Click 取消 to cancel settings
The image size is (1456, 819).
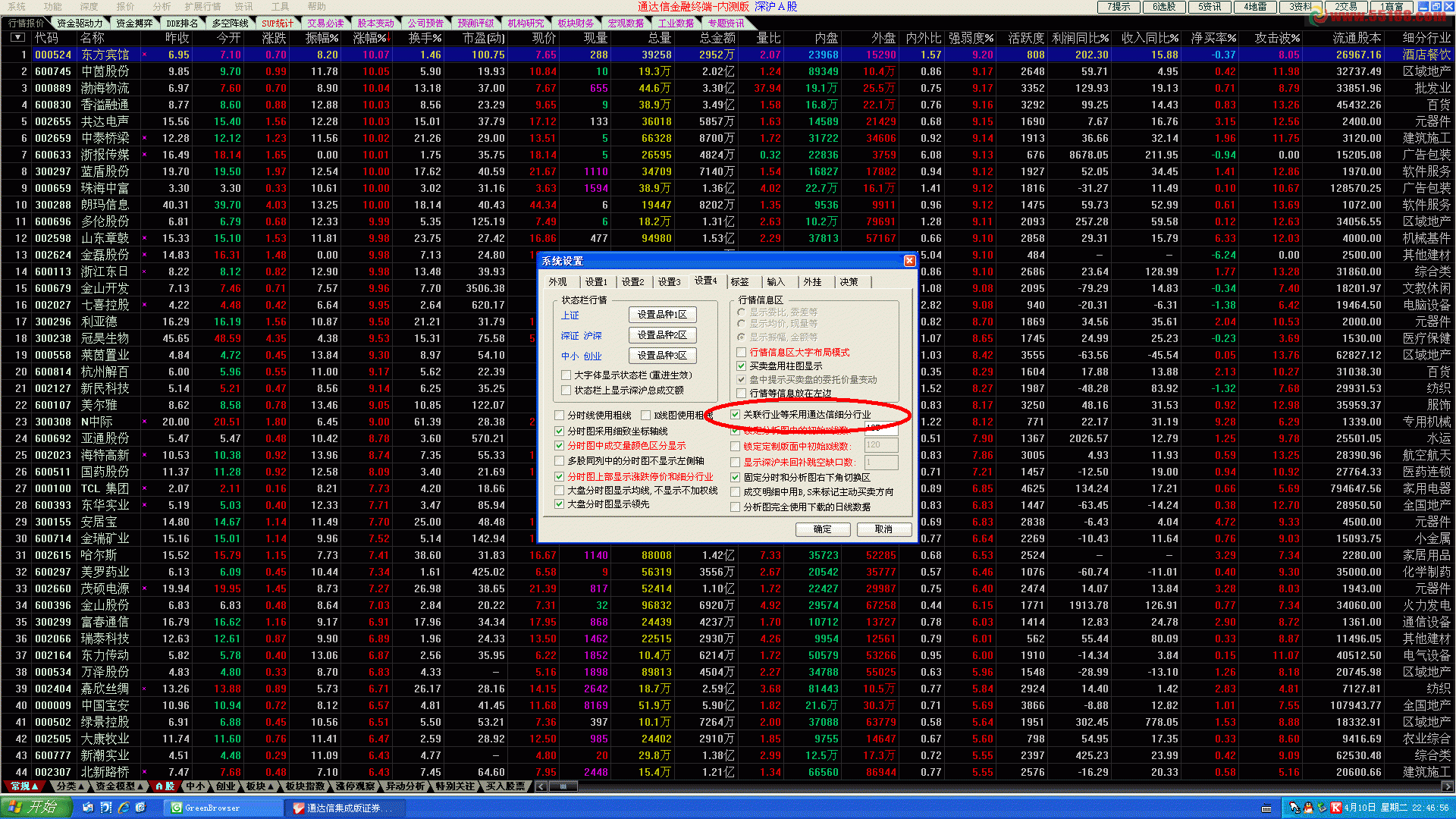click(x=883, y=529)
